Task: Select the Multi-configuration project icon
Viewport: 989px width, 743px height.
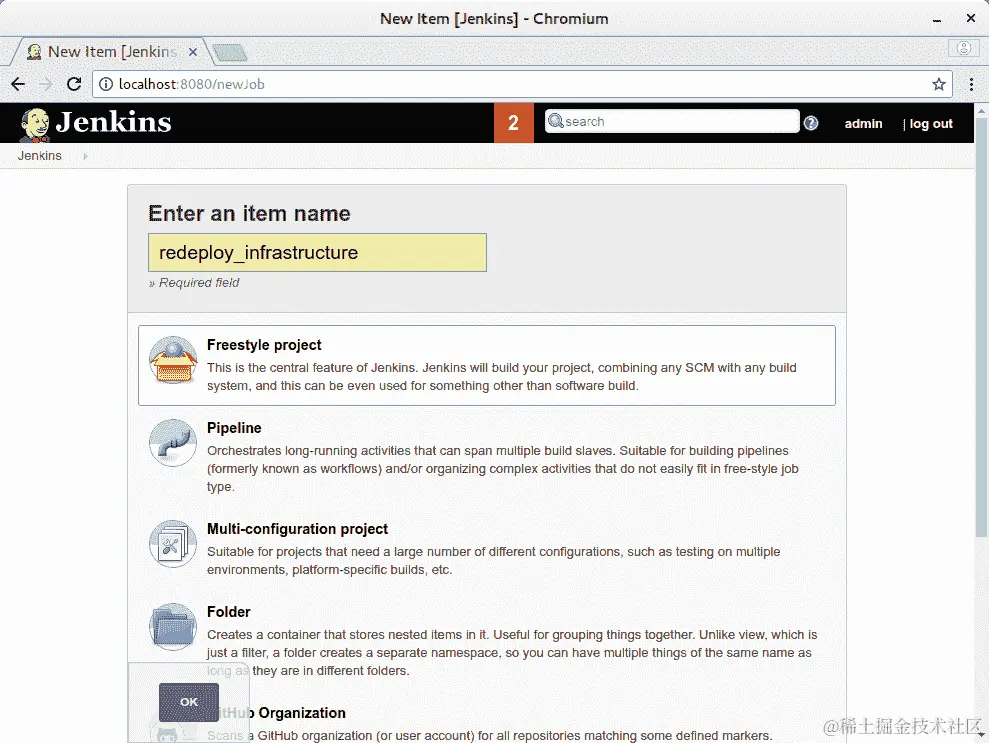Action: [x=173, y=544]
